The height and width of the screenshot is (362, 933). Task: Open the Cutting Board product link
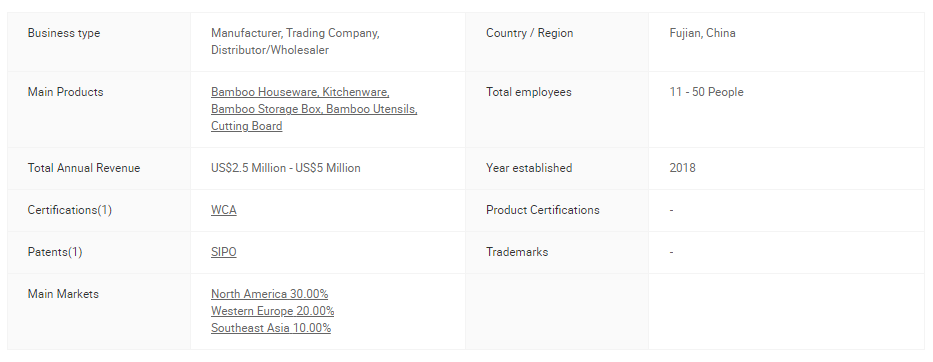[x=246, y=126]
